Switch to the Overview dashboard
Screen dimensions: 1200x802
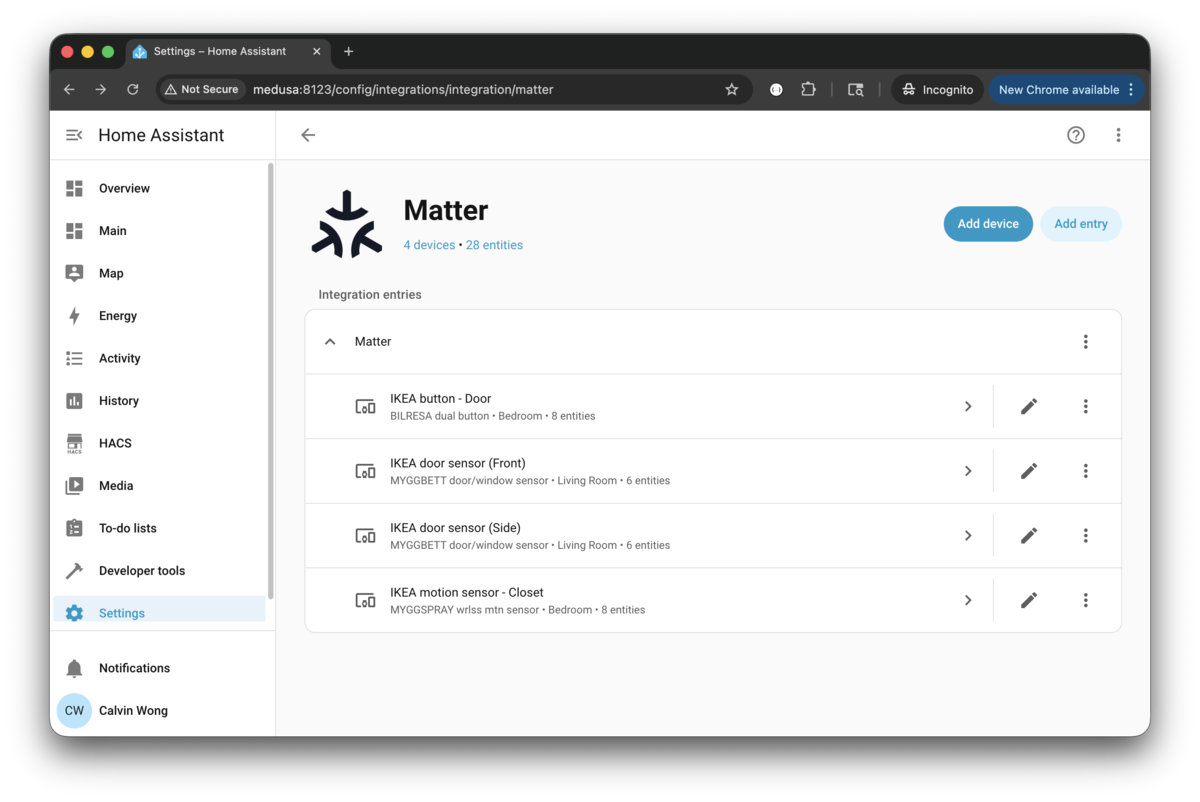(x=124, y=188)
